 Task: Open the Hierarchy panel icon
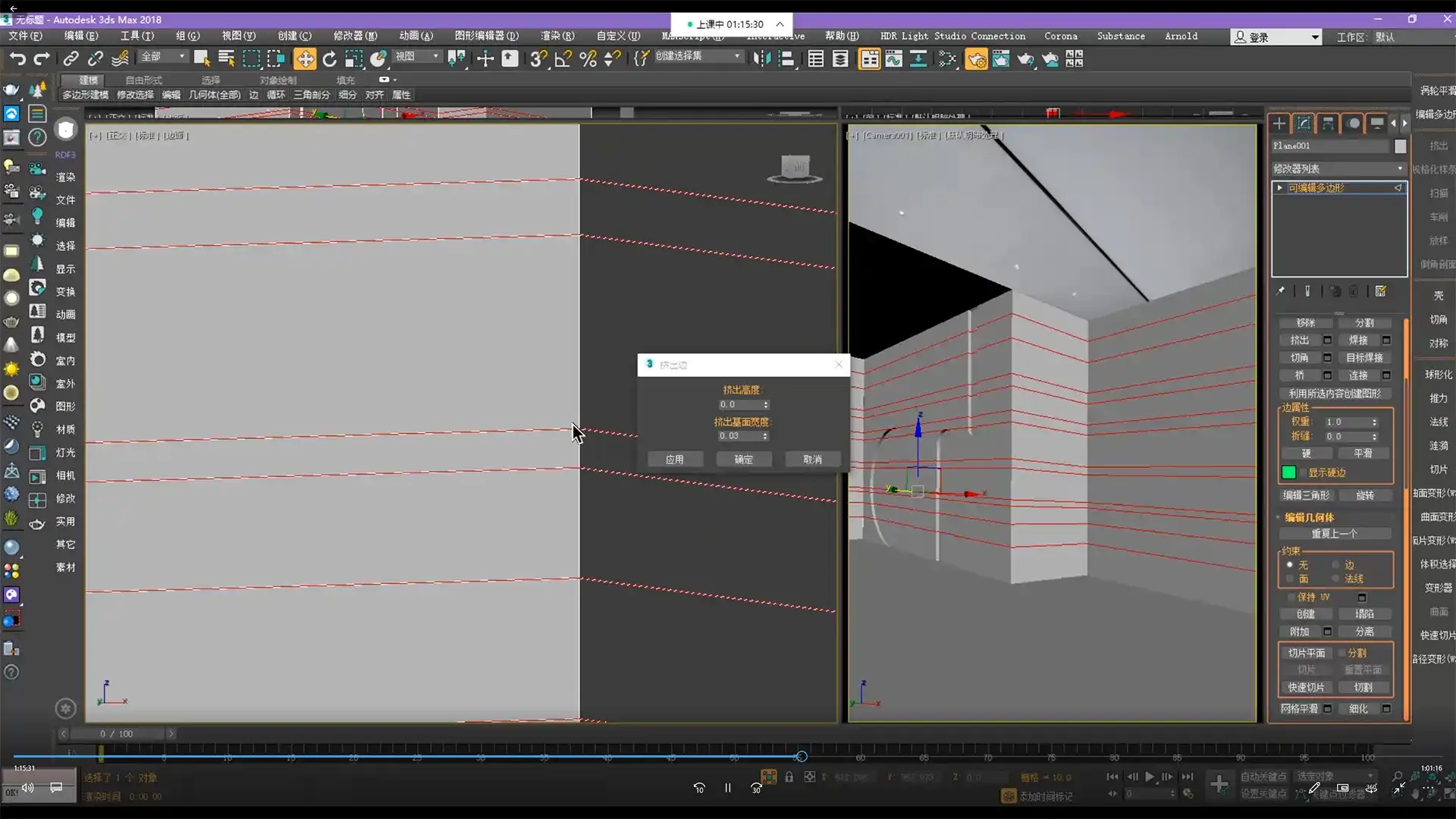1328,123
